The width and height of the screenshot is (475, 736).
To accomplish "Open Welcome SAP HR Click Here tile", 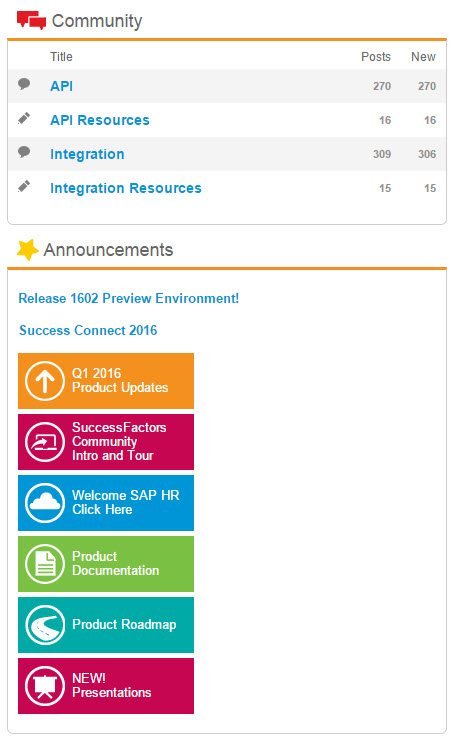I will point(106,503).
